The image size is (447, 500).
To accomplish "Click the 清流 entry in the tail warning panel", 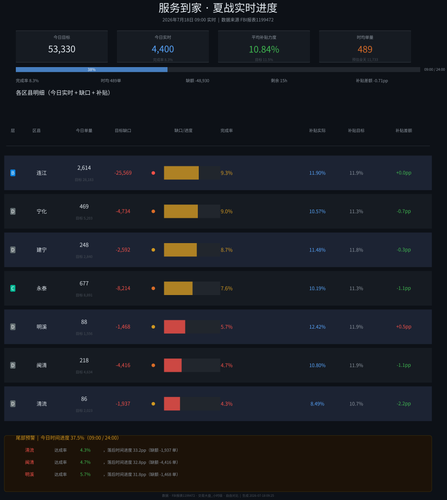I will click(30, 450).
